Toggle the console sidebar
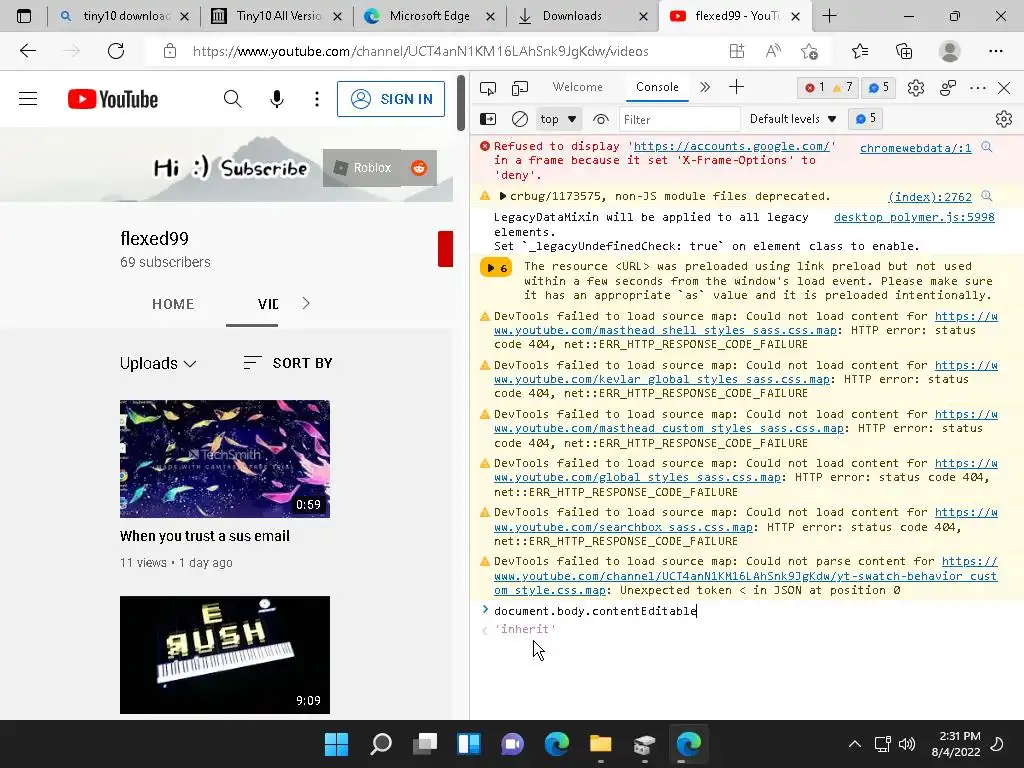This screenshot has height=768, width=1024. tap(488, 119)
